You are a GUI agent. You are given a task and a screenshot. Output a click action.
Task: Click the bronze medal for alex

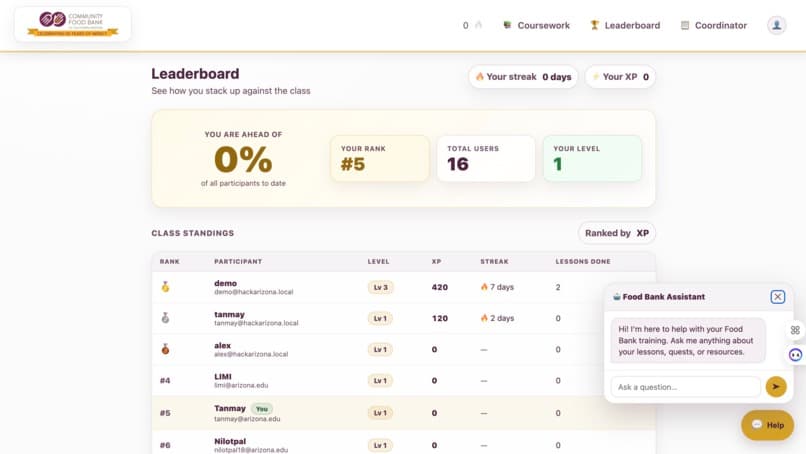[165, 349]
